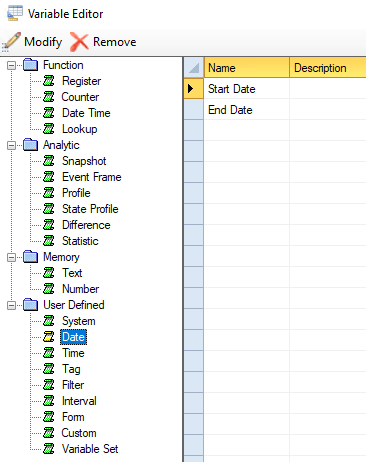This screenshot has width=366, height=462.
Task: Click the scroll icon beside System
Action: pos(49,321)
